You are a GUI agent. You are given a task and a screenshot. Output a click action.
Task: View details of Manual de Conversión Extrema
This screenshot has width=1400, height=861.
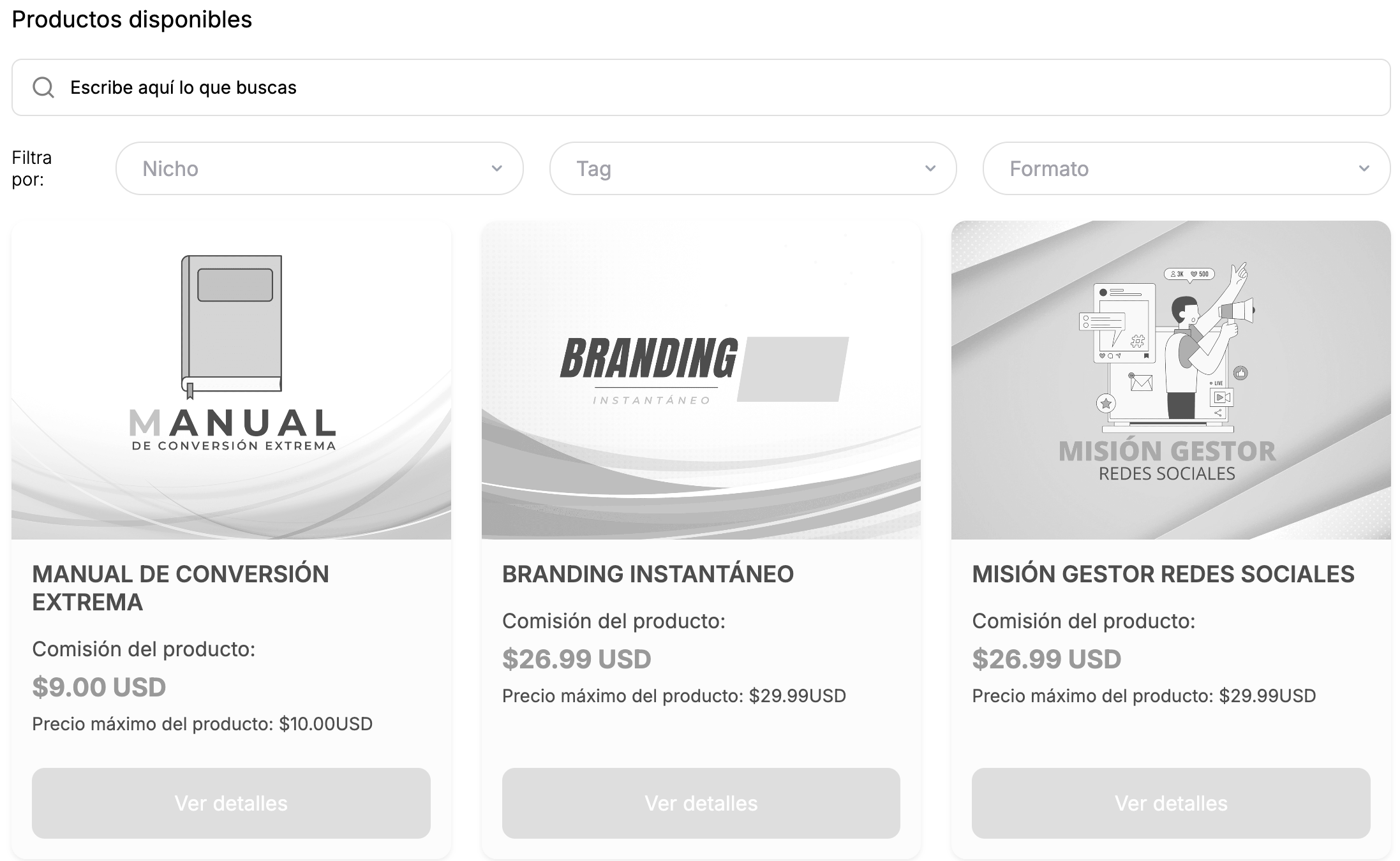[231, 803]
